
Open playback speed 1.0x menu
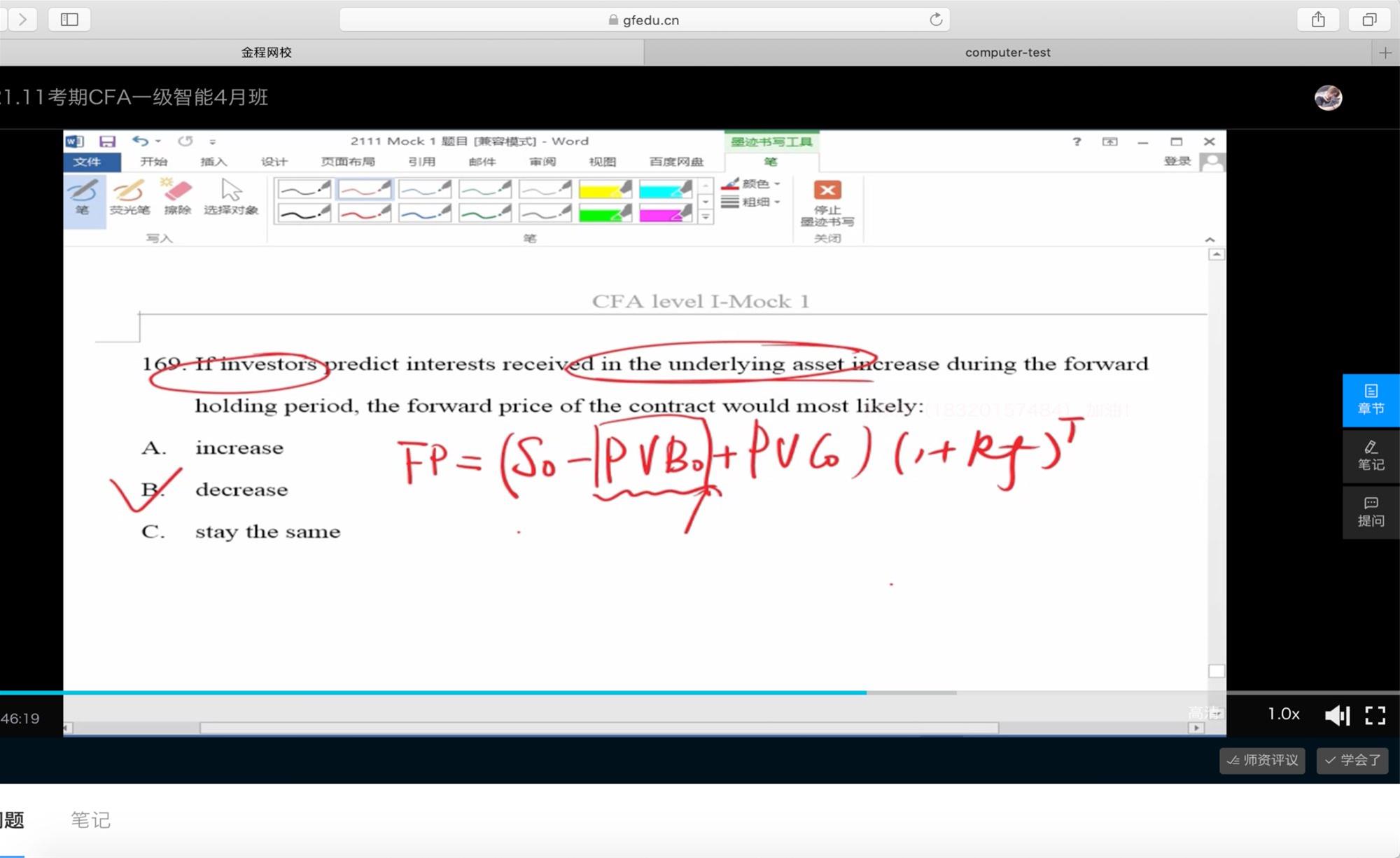pyautogui.click(x=1283, y=714)
